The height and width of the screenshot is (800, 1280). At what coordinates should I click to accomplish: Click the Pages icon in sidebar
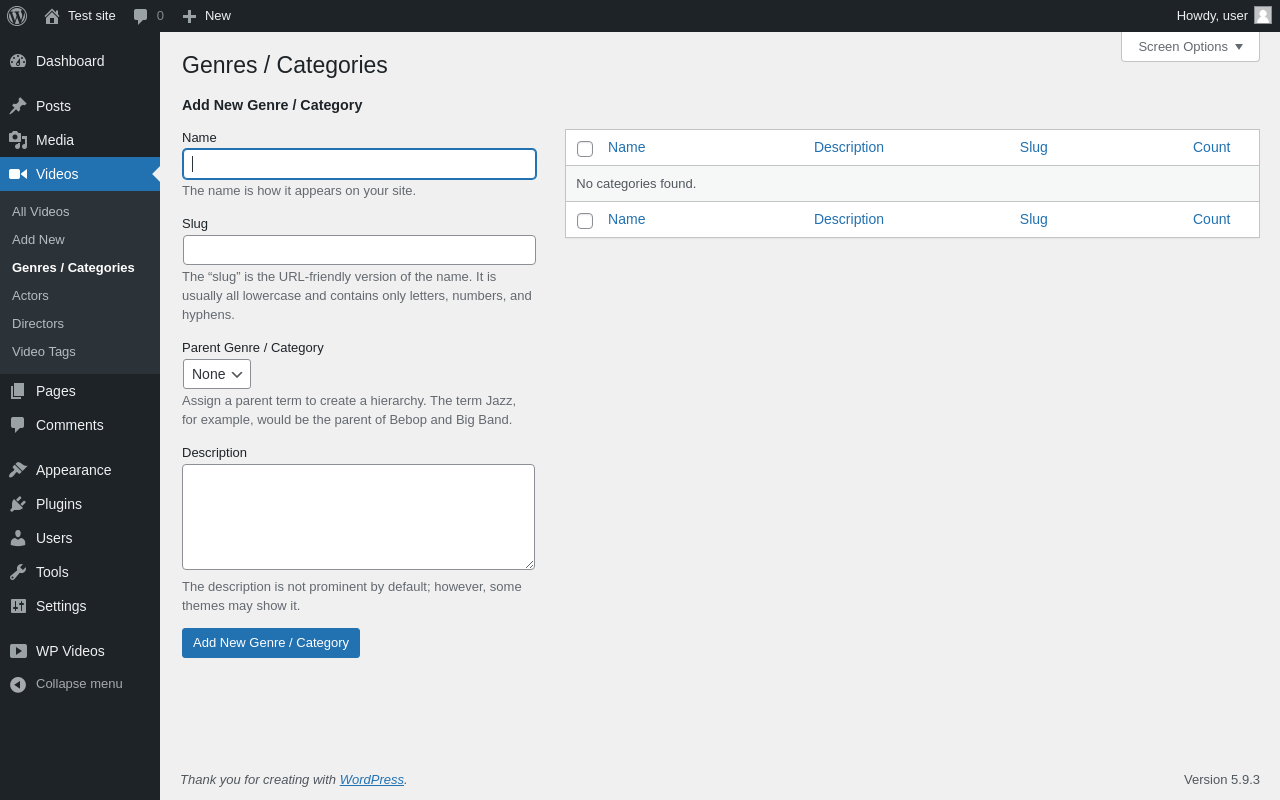(x=18, y=391)
